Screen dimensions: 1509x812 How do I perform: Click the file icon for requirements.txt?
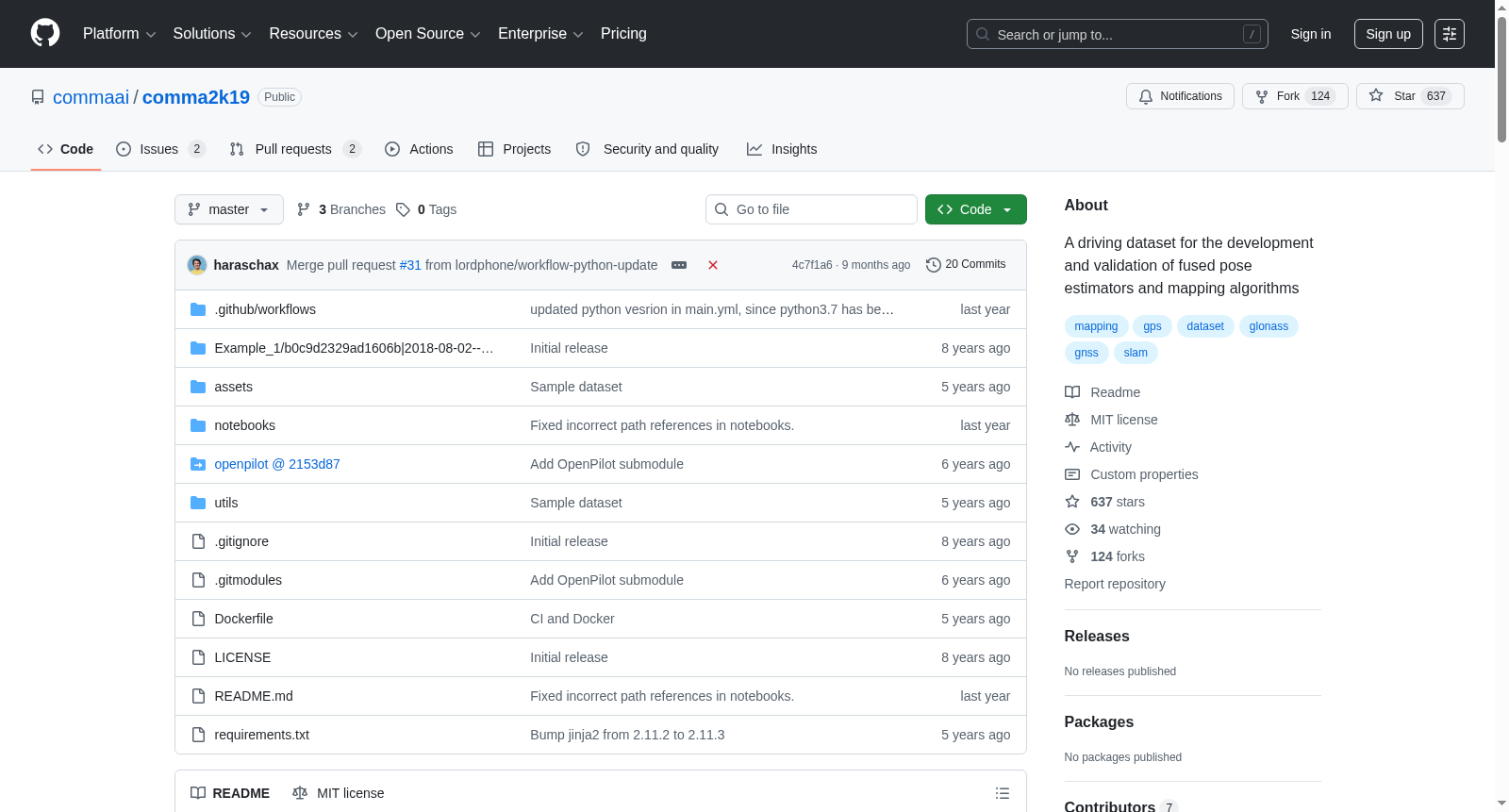point(198,735)
